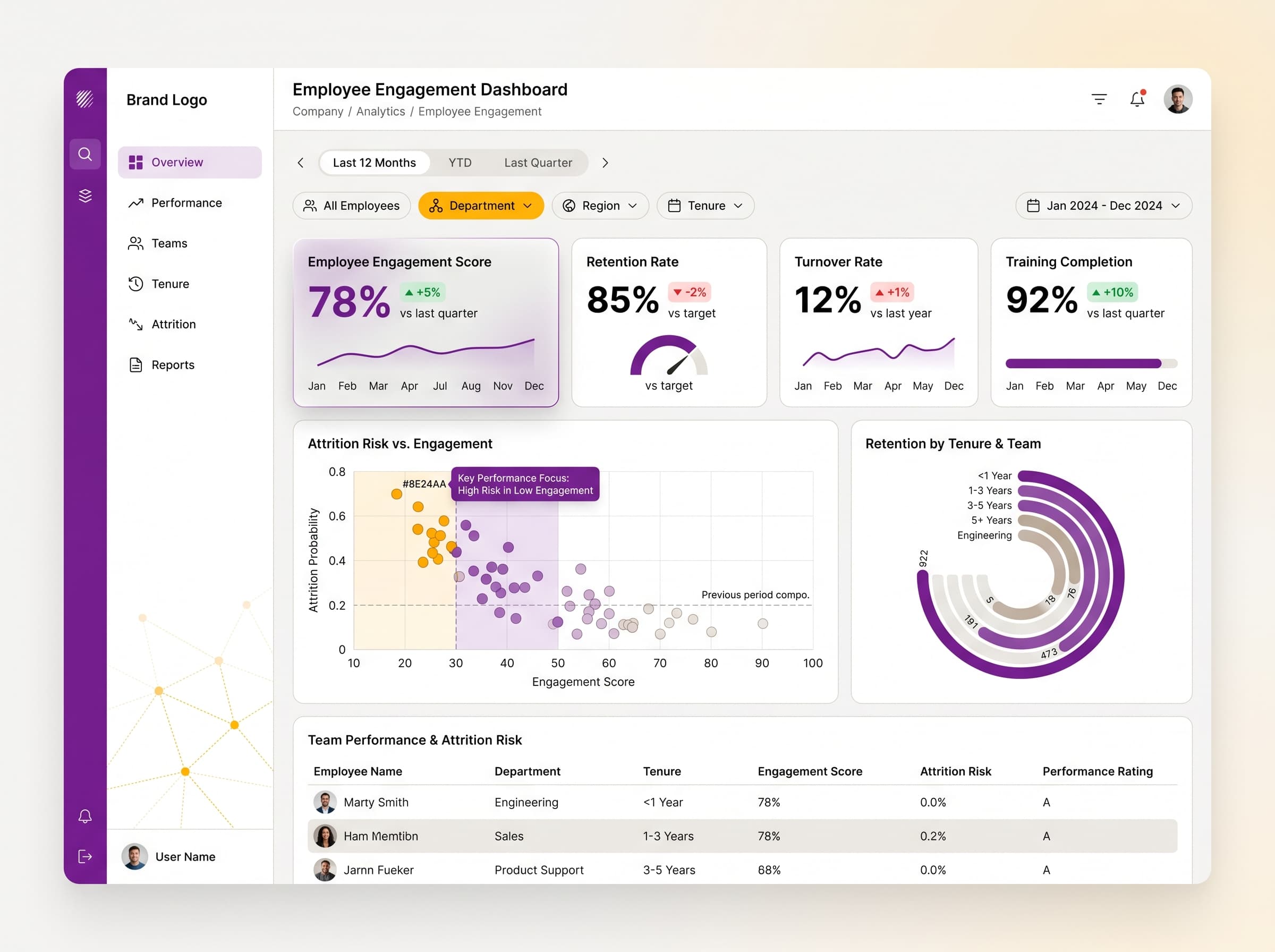Expand the Tenure filter dropdown
The height and width of the screenshot is (952, 1275).
pyautogui.click(x=705, y=206)
